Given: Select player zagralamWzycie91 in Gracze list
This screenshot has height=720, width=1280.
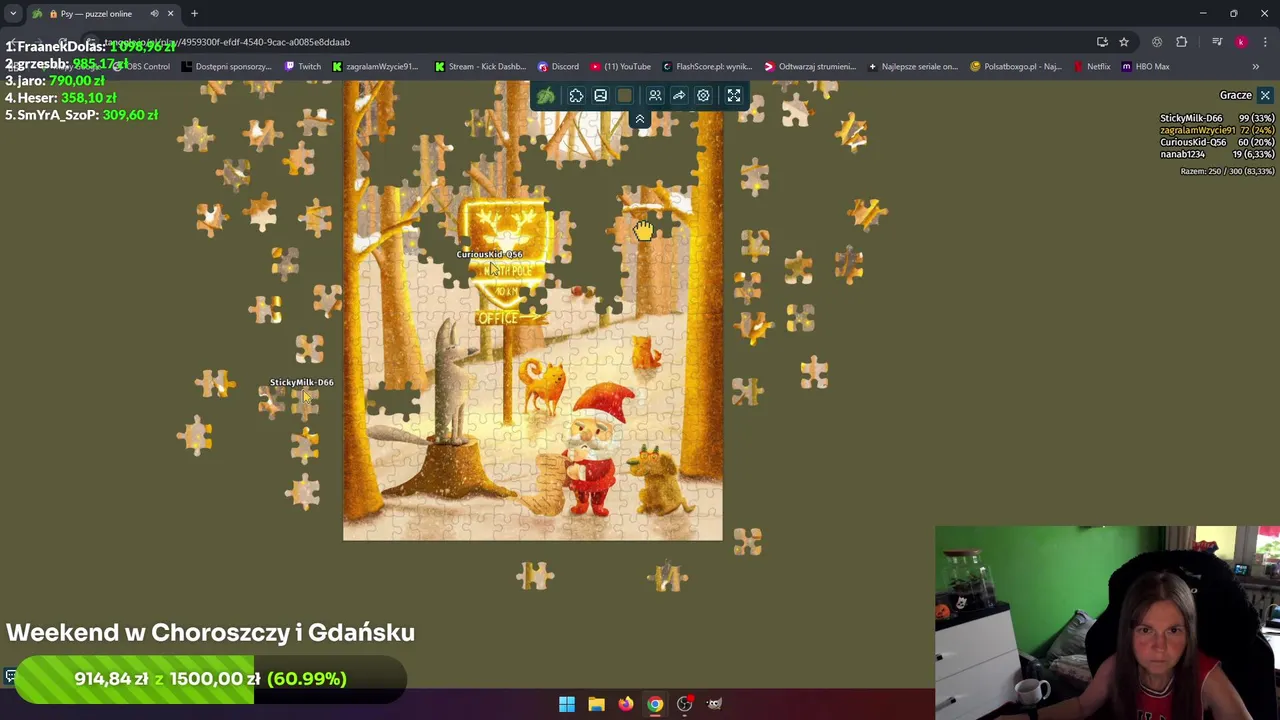Looking at the screenshot, I should pos(1217,130).
